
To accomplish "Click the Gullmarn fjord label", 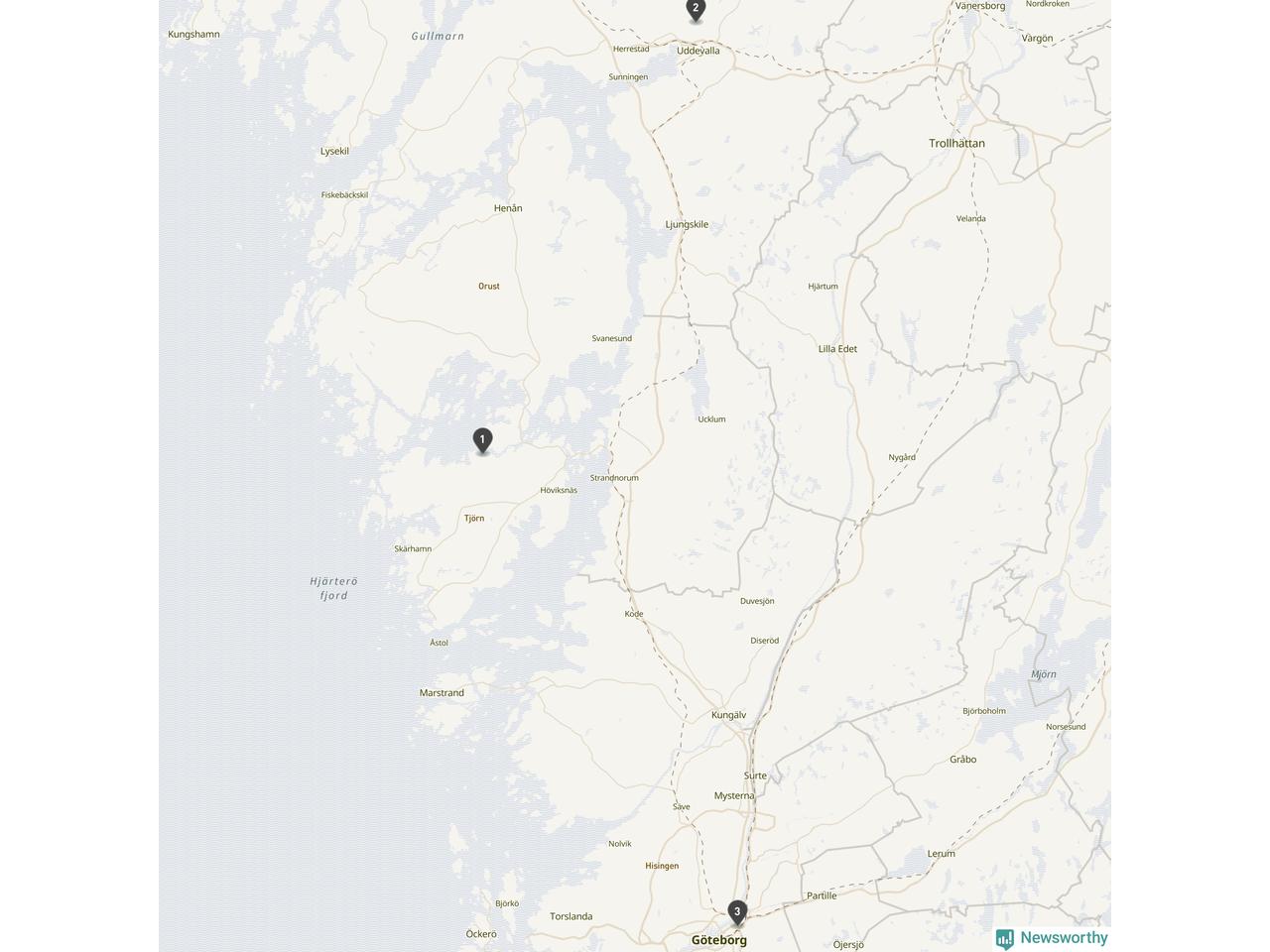I will [x=438, y=36].
